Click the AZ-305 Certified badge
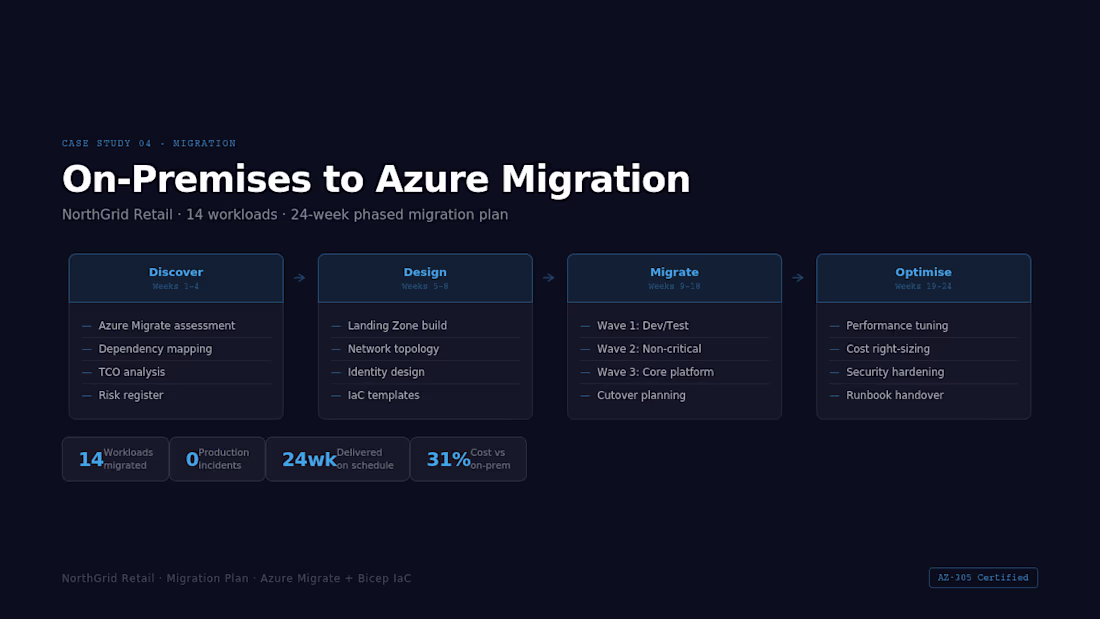The image size is (1100, 619). pos(983,577)
